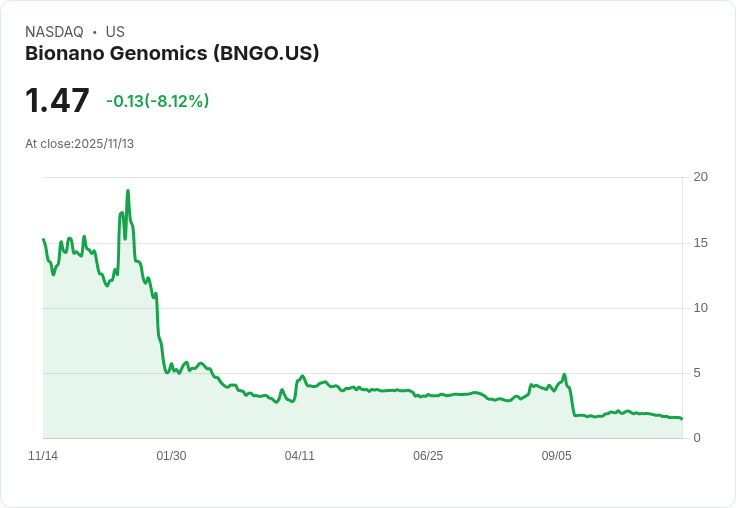Click the 15 value on the y-axis
The width and height of the screenshot is (736, 508).
[700, 243]
